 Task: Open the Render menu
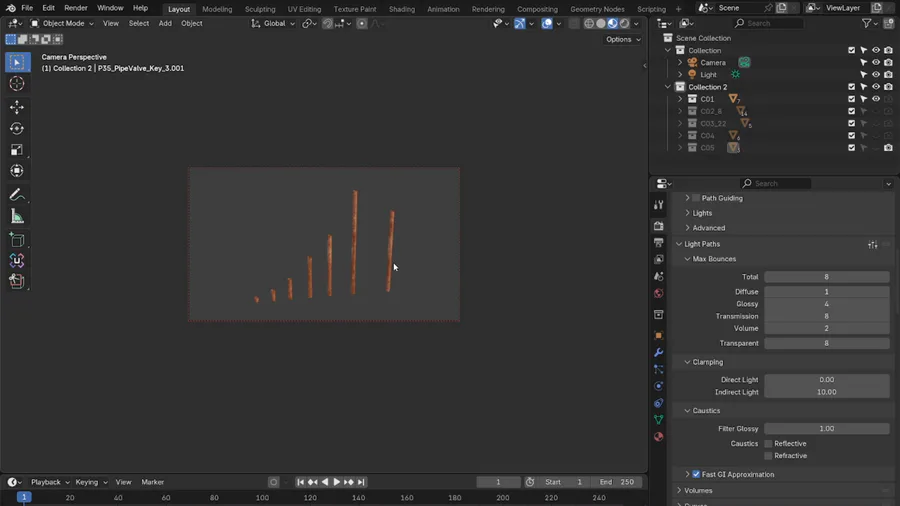pyautogui.click(x=76, y=8)
